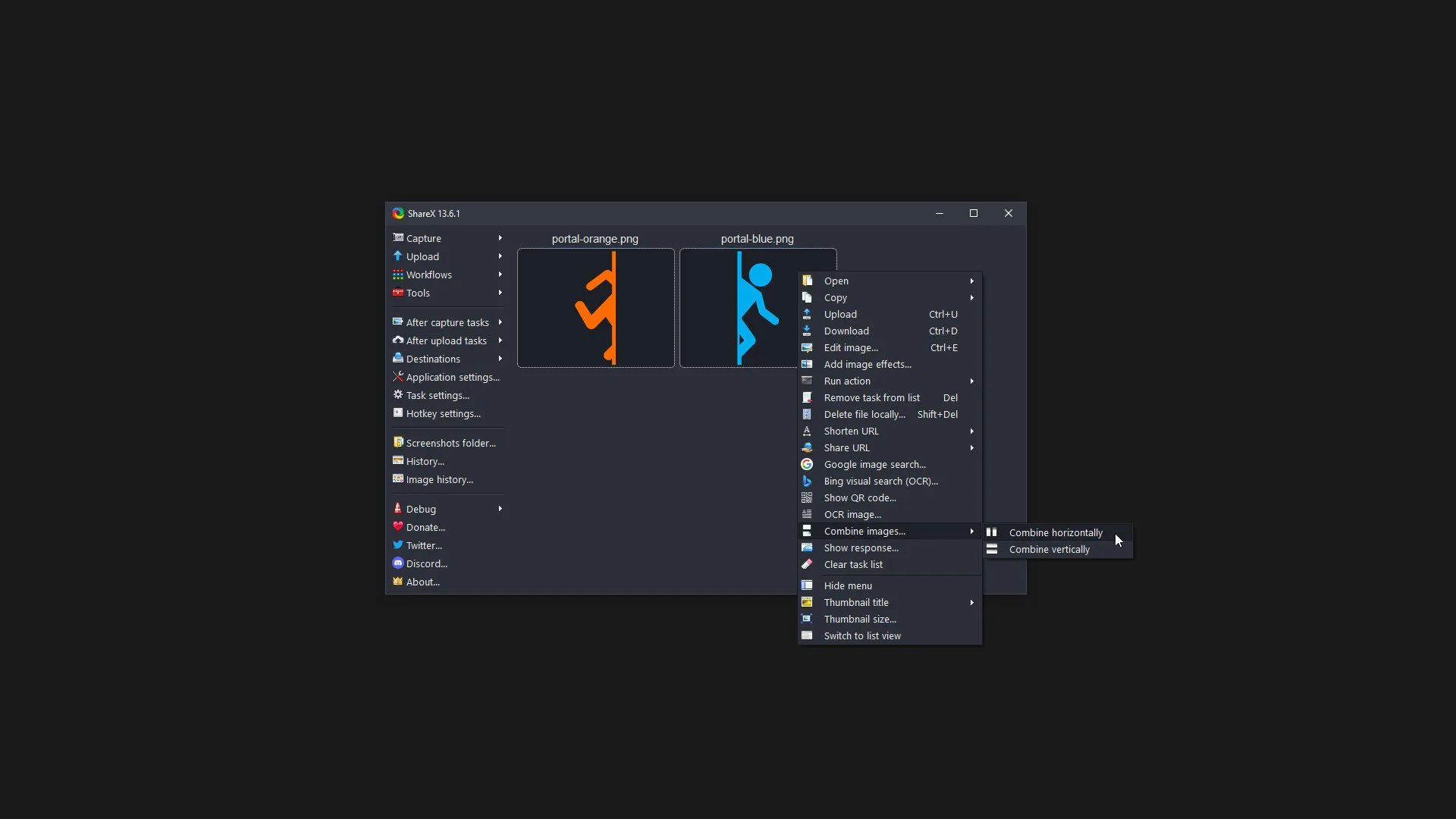Click the After capture tasks icon

(x=397, y=322)
